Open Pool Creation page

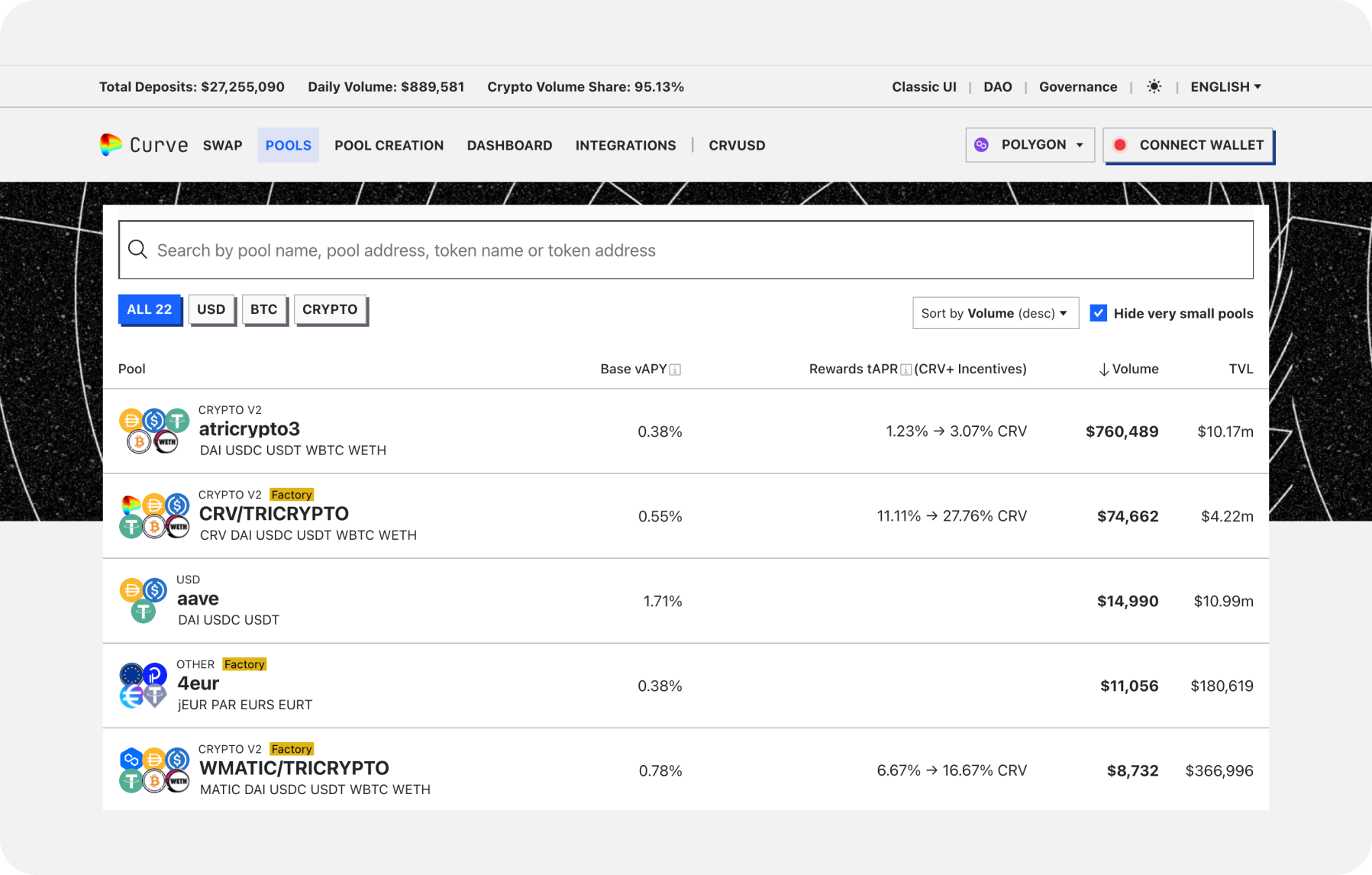(389, 145)
